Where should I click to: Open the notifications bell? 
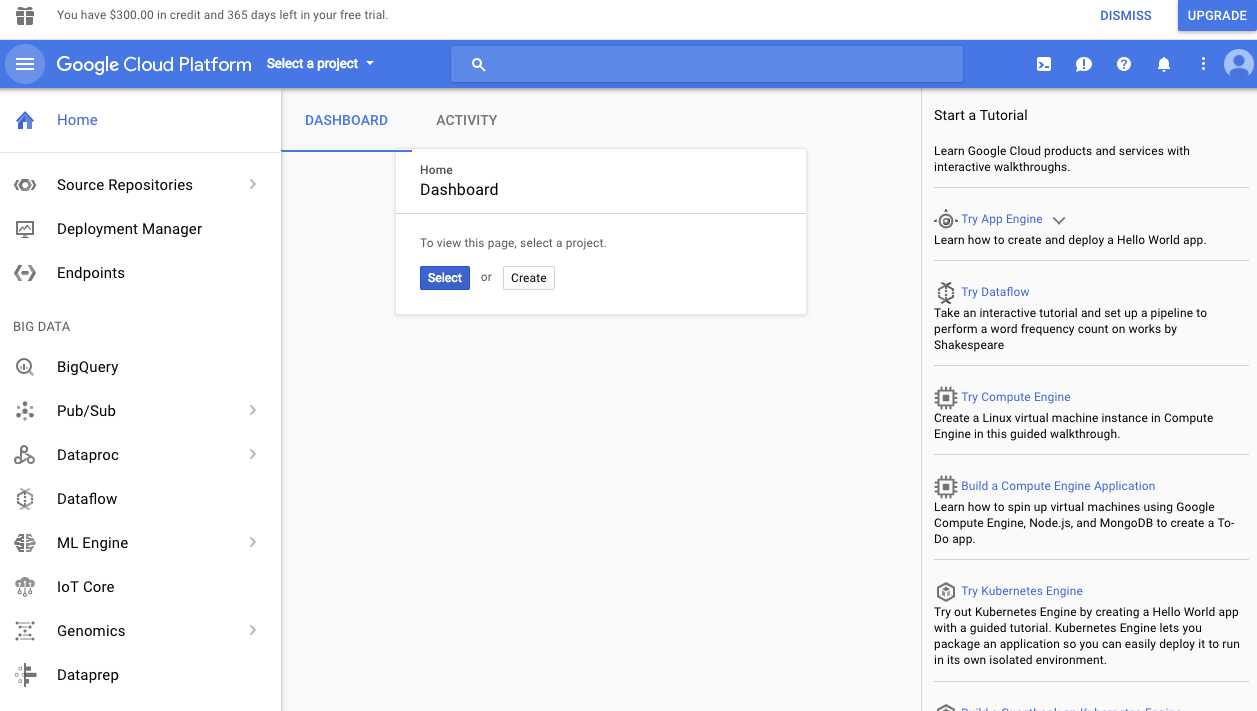pos(1163,64)
